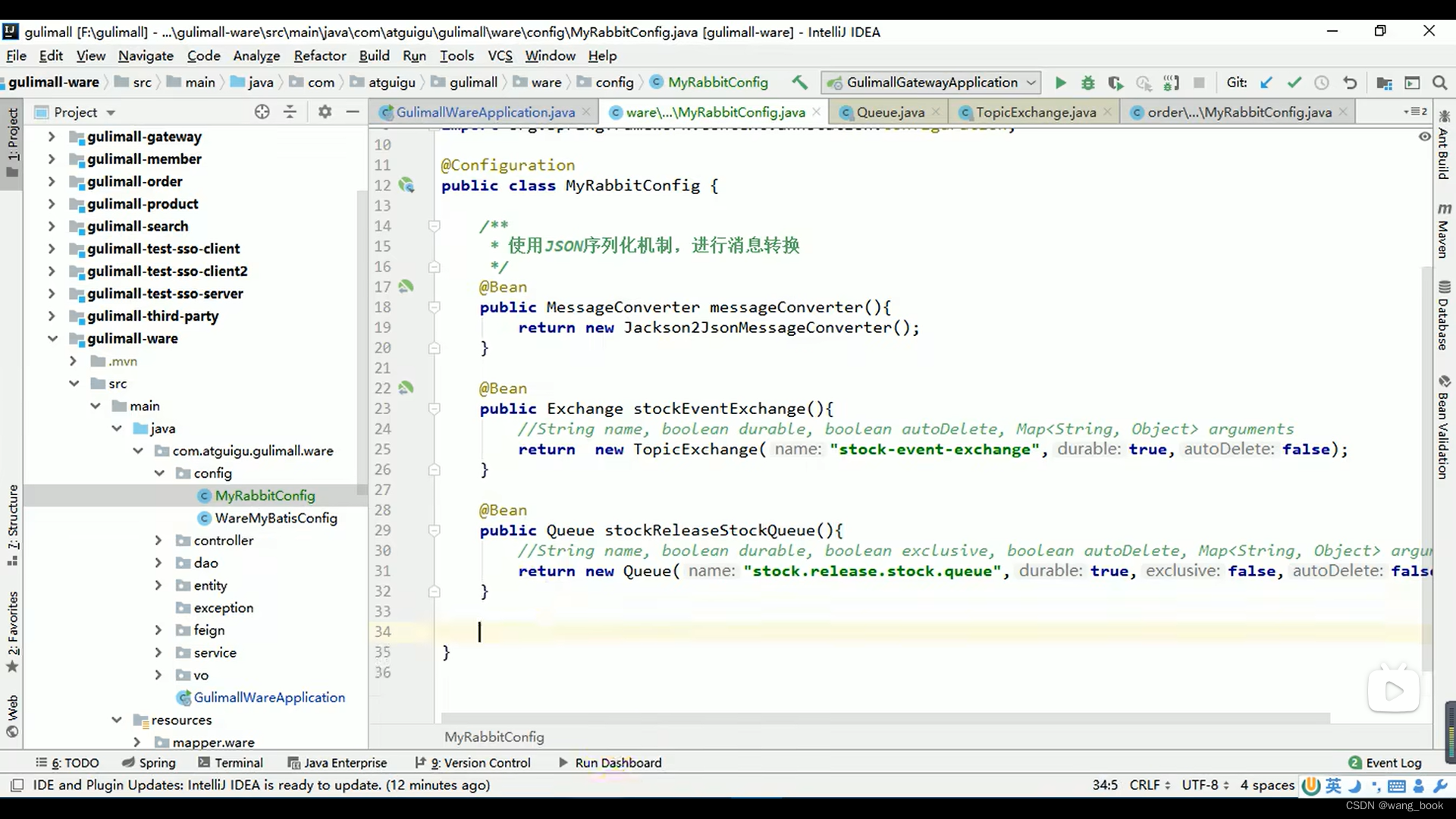Click the Run button to execute application
The image size is (1456, 819).
coord(1060,82)
